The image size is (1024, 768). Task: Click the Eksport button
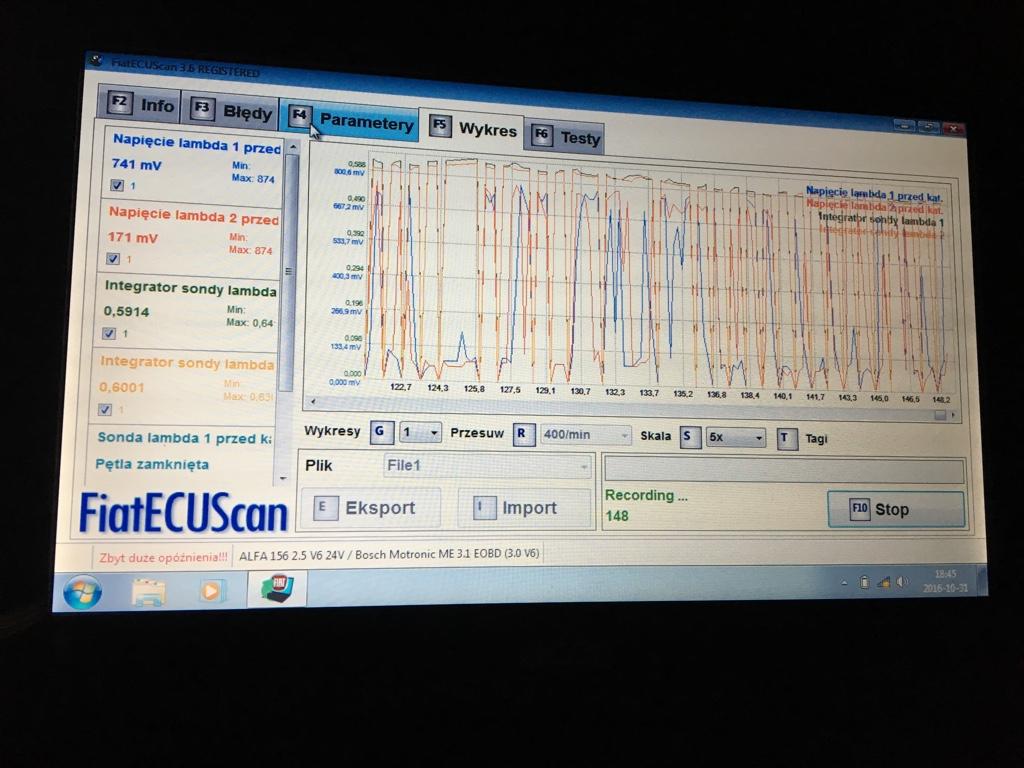coord(370,507)
